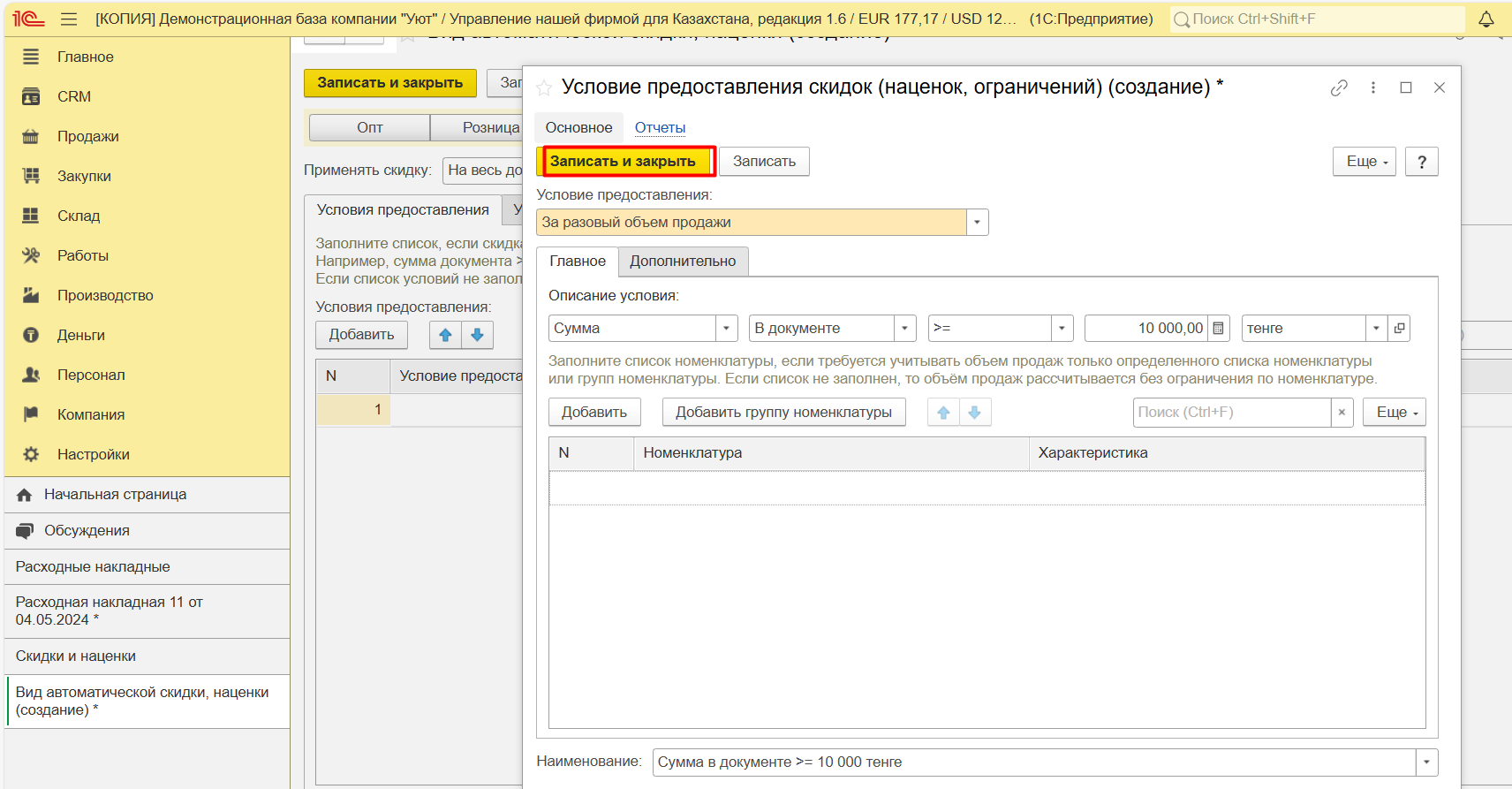Clear the nomenclature search field
This screenshot has width=1512, height=789.
[1342, 413]
